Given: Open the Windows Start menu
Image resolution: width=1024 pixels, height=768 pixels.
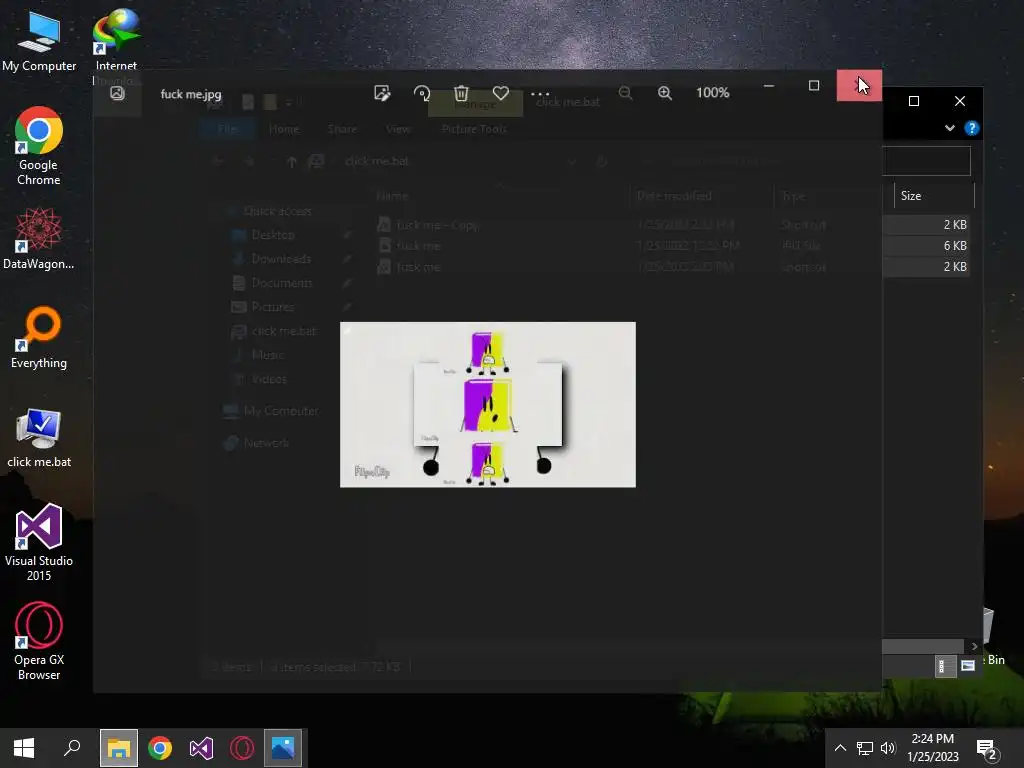Looking at the screenshot, I should pos(24,748).
